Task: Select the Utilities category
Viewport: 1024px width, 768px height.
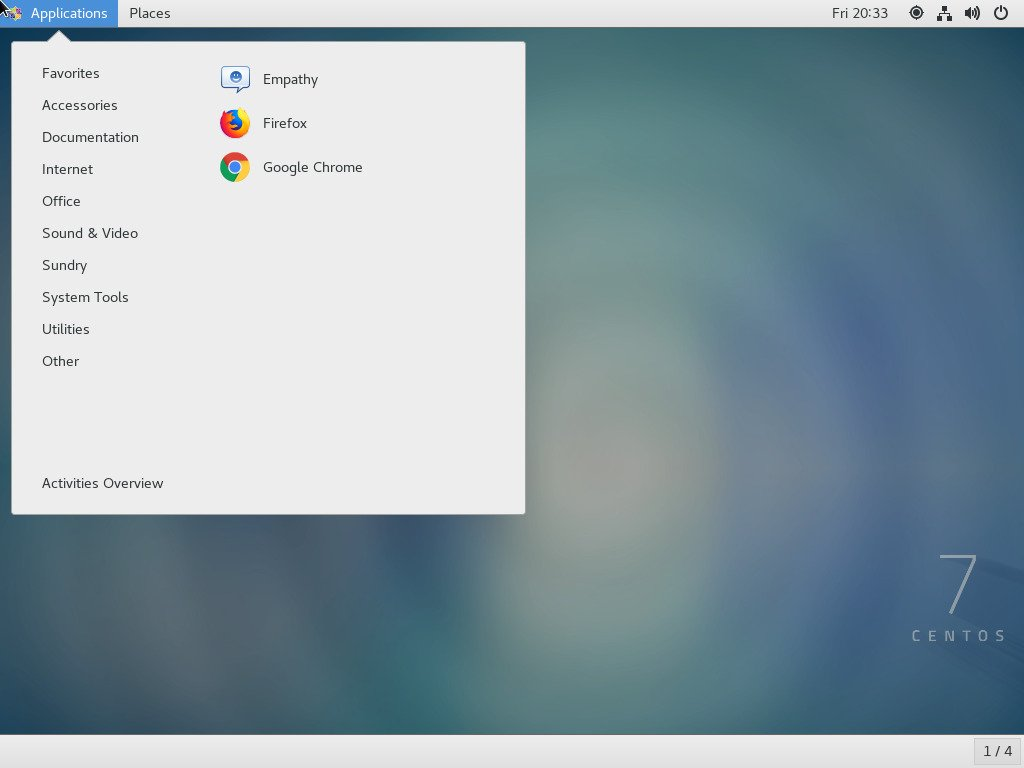Action: tap(66, 329)
